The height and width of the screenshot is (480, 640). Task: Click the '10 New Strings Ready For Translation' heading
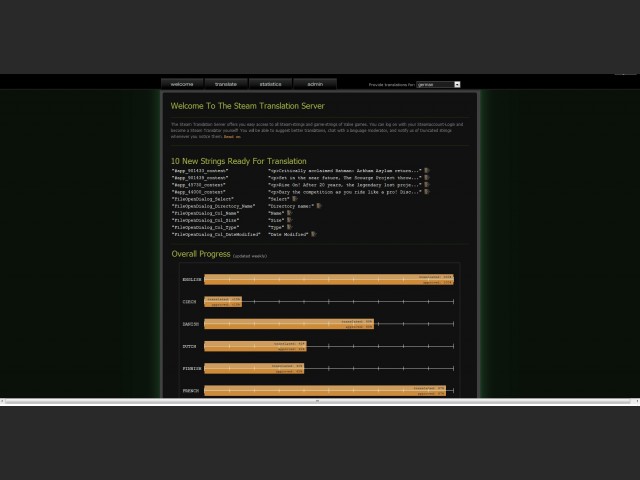pyautogui.click(x=239, y=161)
